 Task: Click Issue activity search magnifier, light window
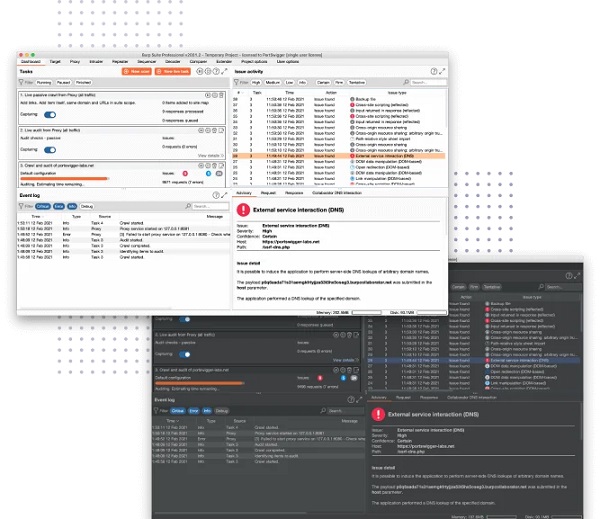(x=406, y=82)
